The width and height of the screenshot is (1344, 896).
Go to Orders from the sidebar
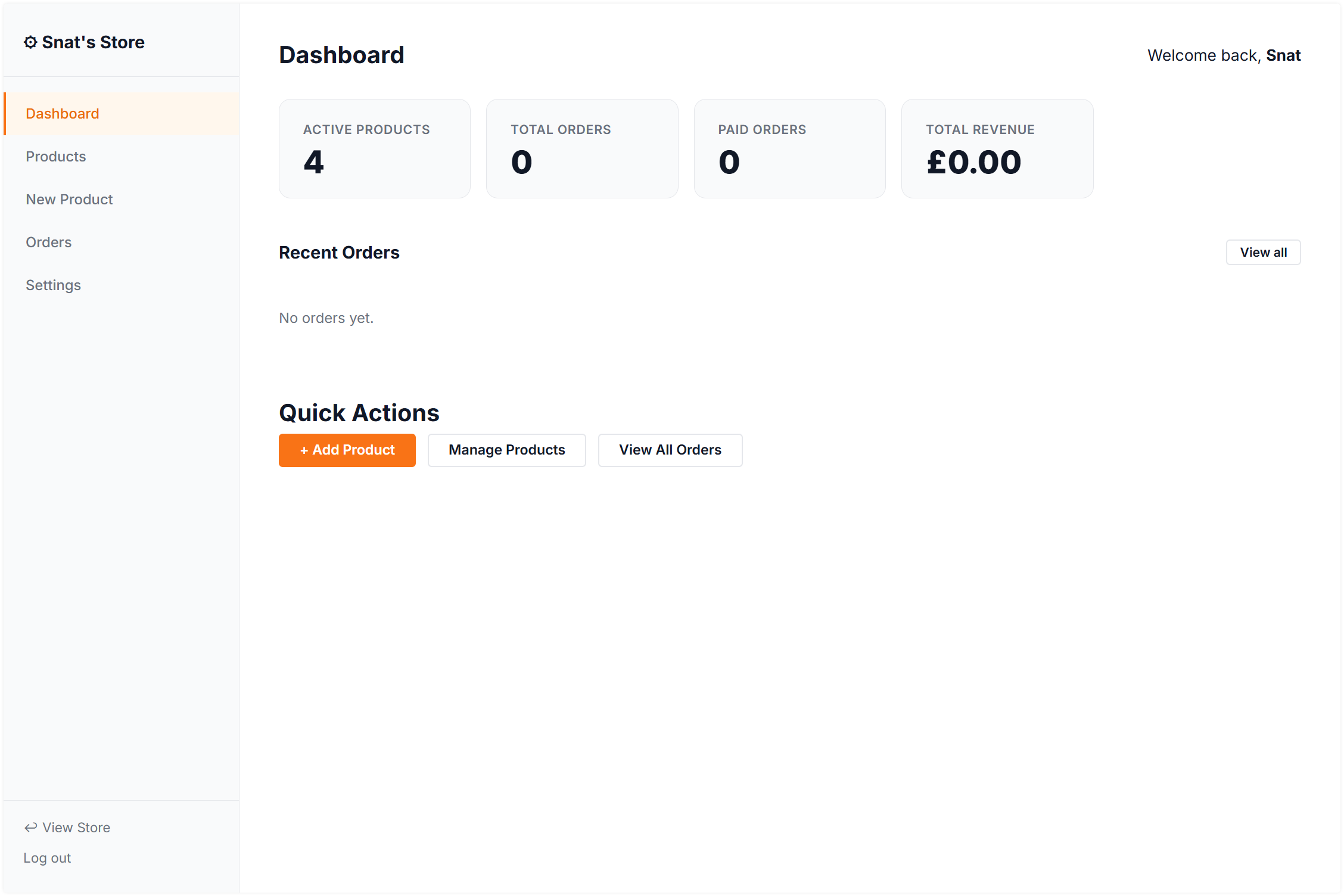(48, 242)
